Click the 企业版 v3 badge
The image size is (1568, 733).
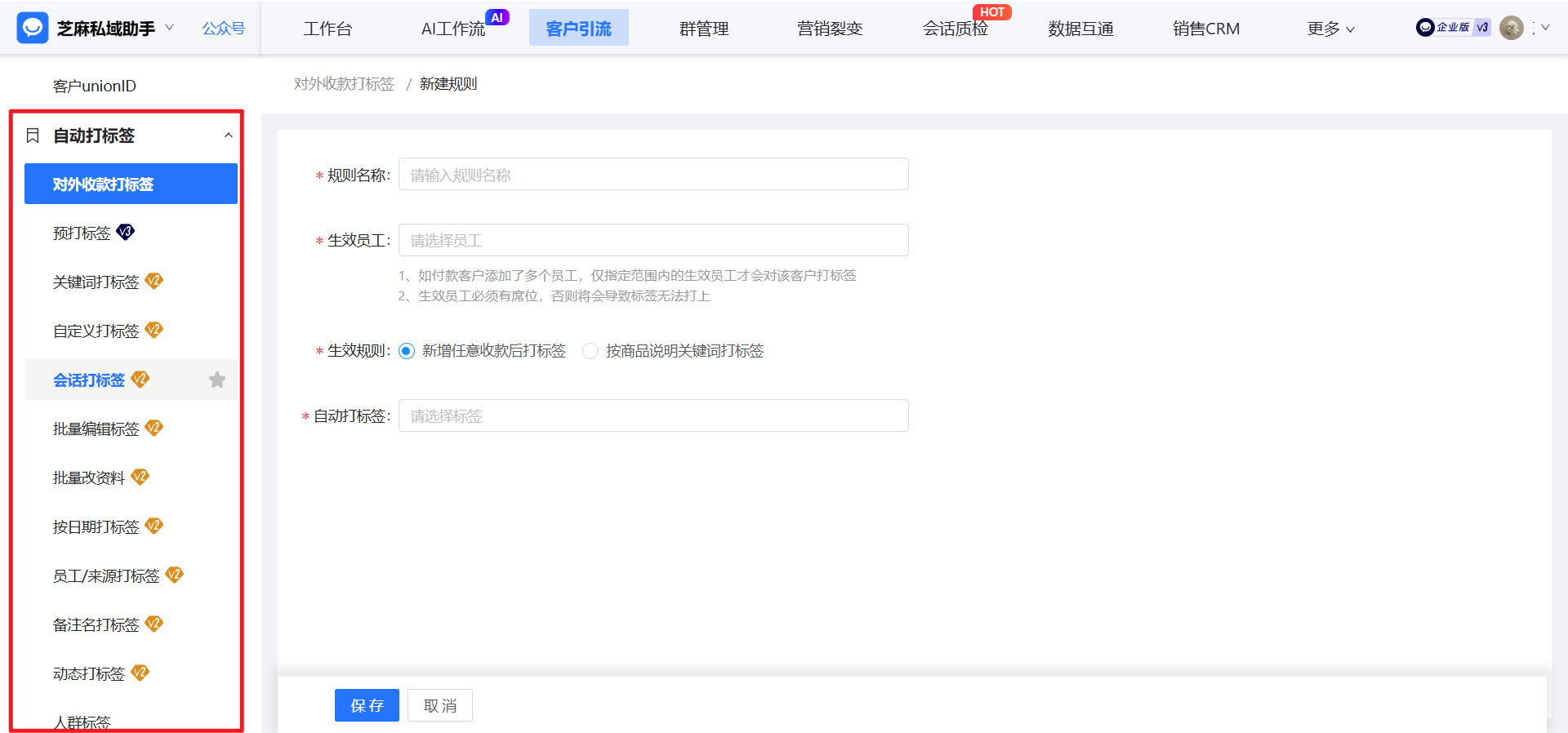point(1454,28)
